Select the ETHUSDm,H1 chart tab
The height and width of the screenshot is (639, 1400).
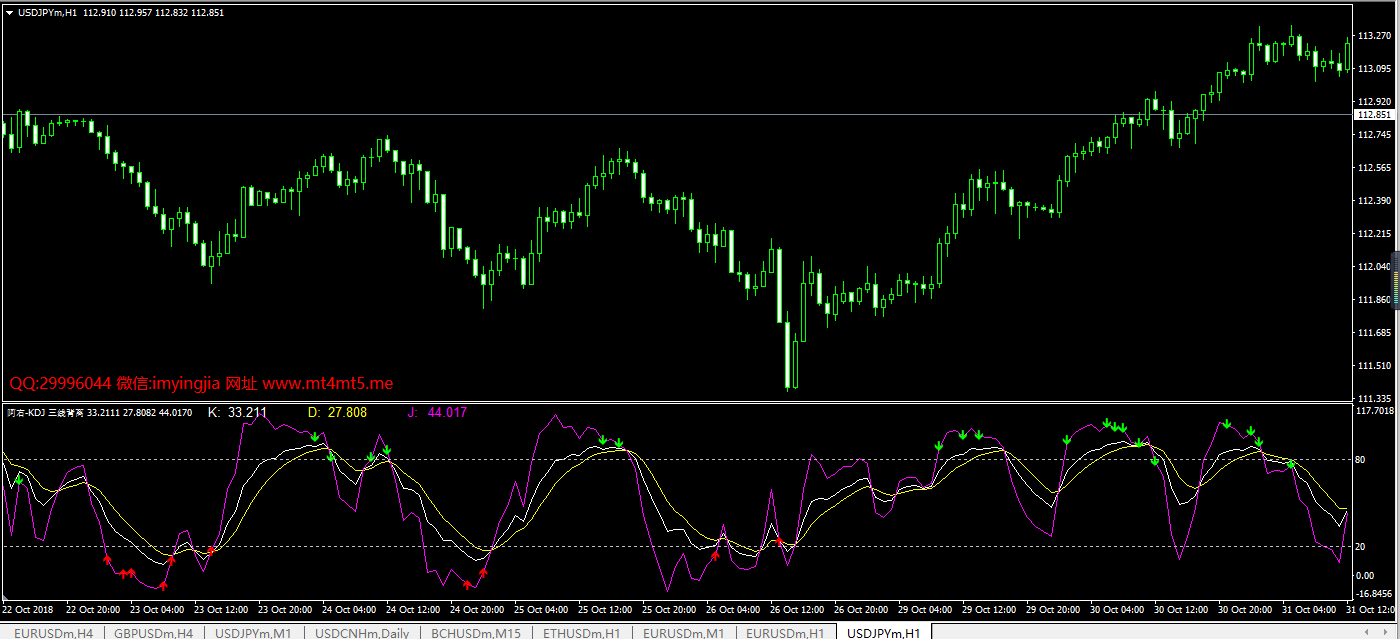coord(582,632)
